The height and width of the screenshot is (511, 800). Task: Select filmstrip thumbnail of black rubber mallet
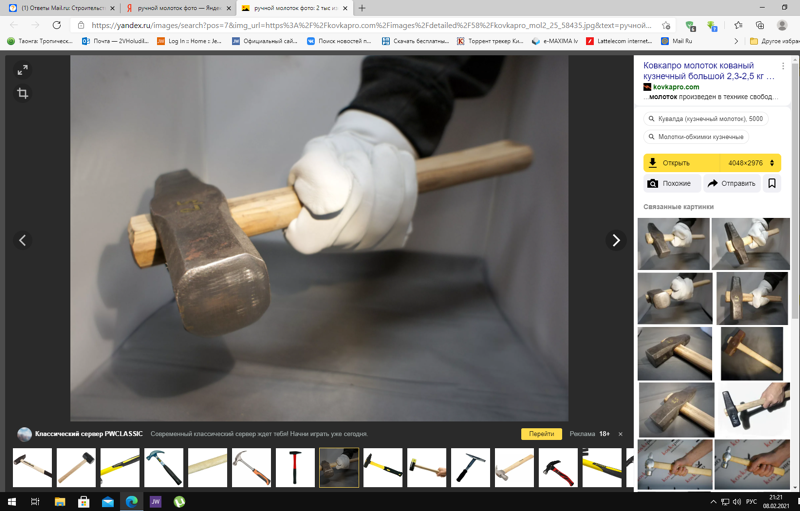[76, 467]
